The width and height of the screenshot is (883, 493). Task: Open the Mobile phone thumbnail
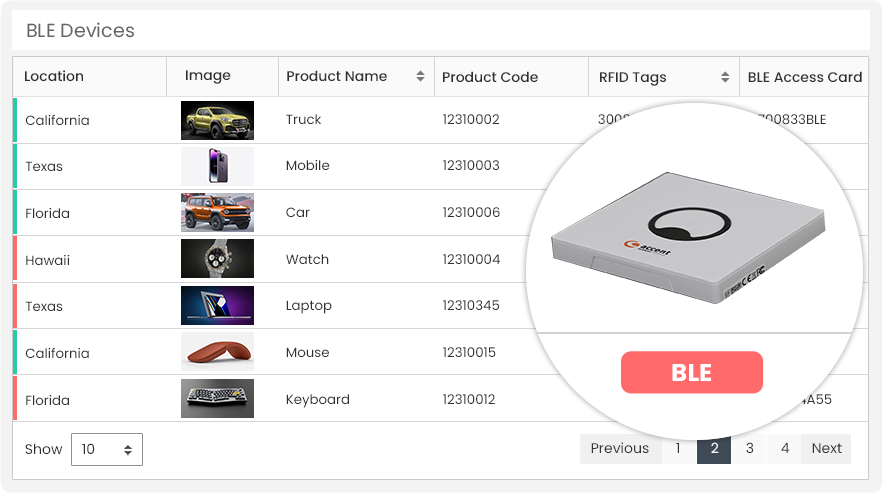pyautogui.click(x=217, y=166)
